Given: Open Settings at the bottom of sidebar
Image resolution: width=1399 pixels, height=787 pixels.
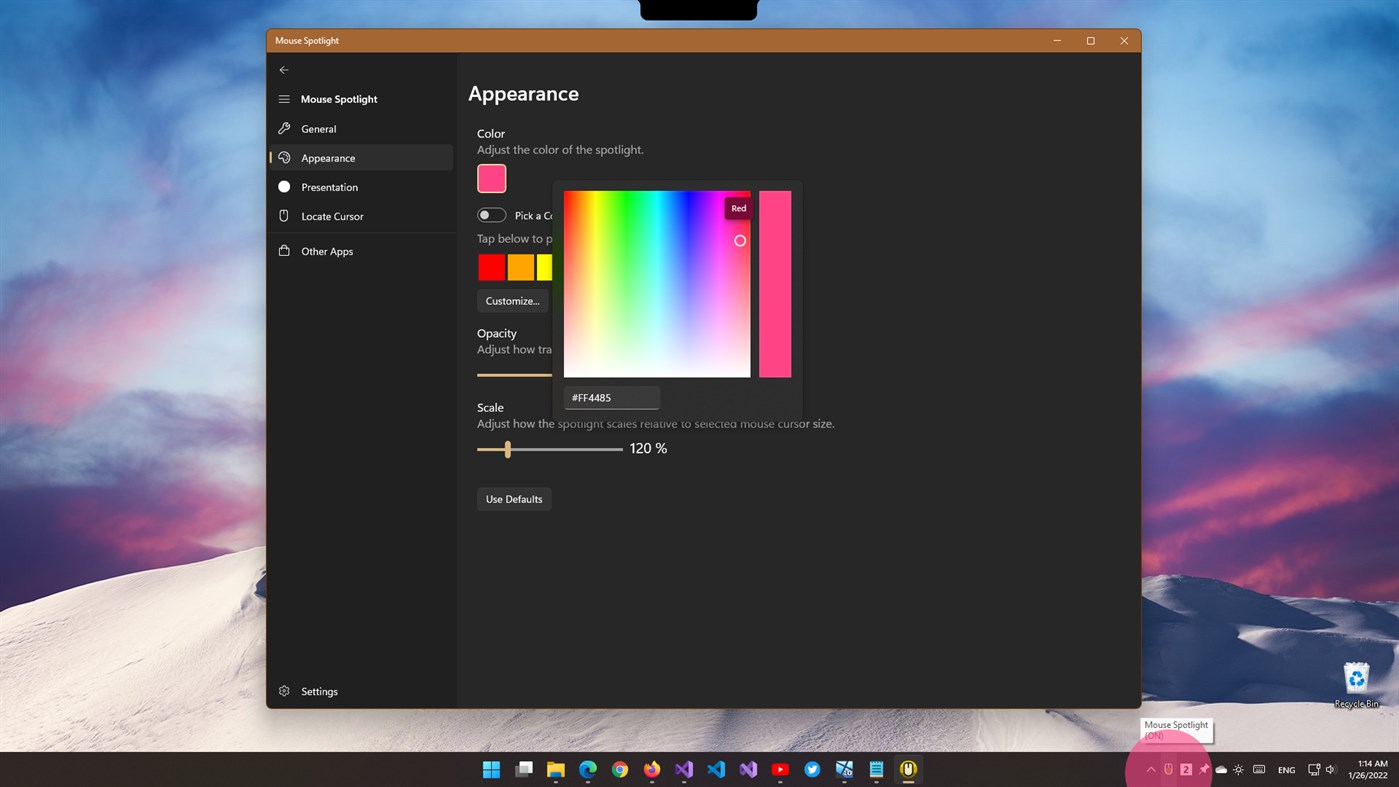Looking at the screenshot, I should [319, 691].
